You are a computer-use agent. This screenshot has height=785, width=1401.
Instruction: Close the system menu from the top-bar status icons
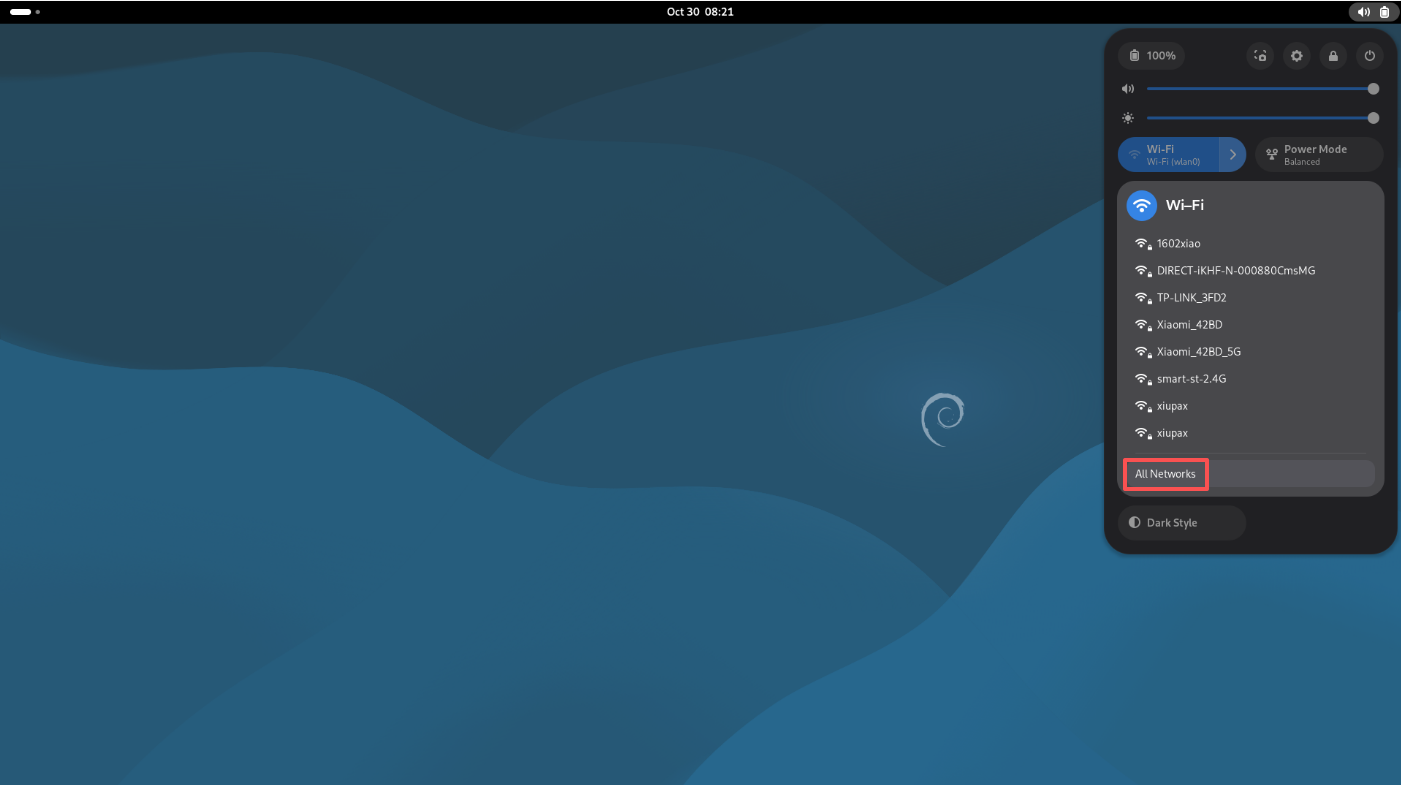[x=1373, y=12]
